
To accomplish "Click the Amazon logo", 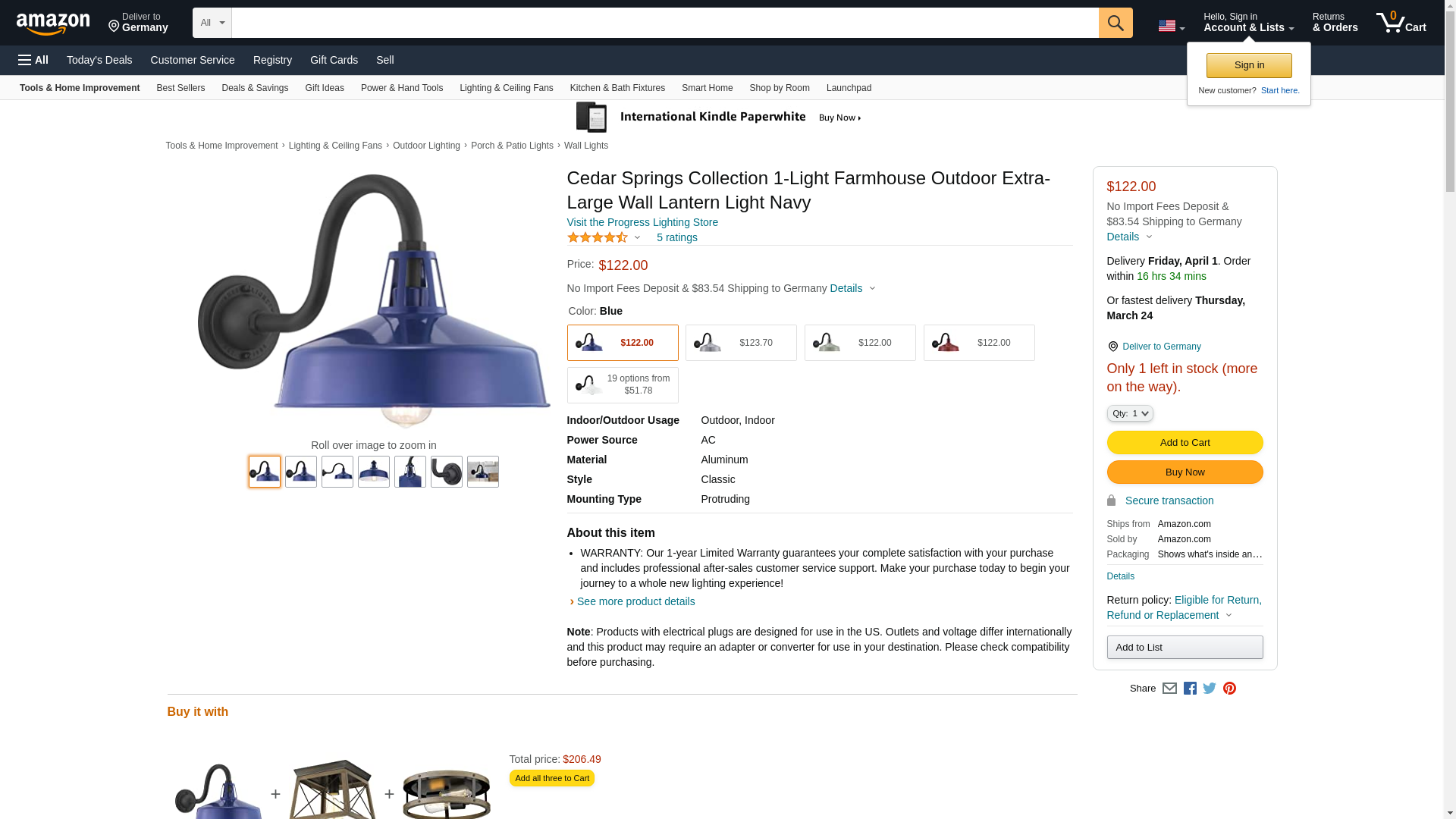I will [53, 24].
